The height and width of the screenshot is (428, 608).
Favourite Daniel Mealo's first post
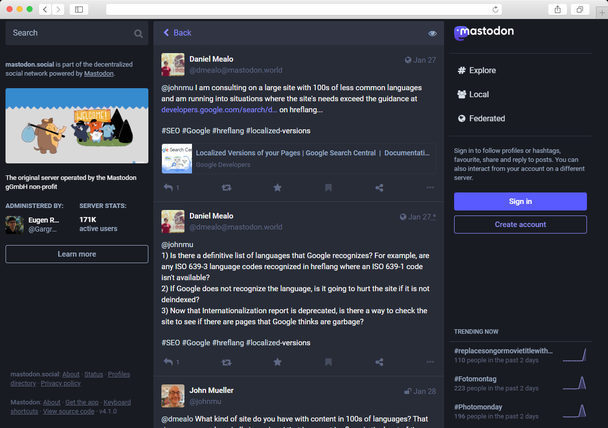277,188
